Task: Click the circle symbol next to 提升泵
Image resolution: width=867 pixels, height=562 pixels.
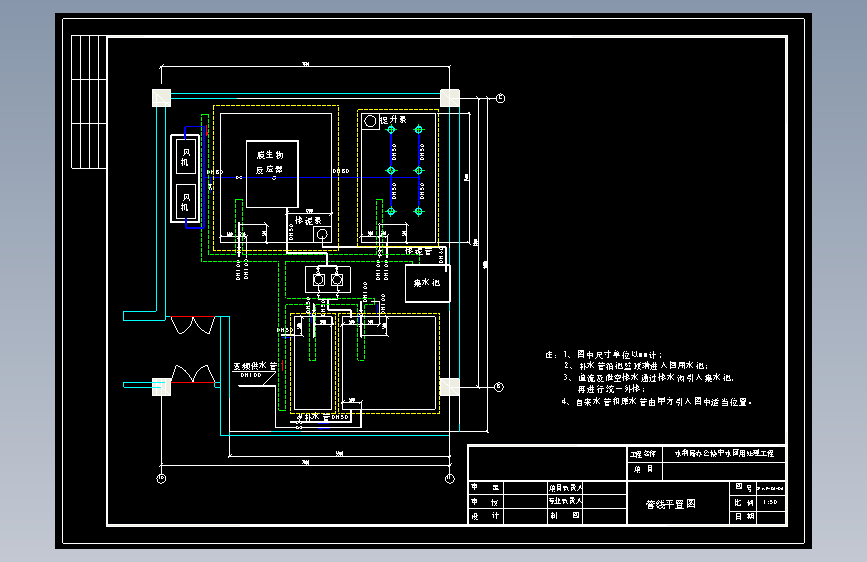Action: (x=370, y=121)
